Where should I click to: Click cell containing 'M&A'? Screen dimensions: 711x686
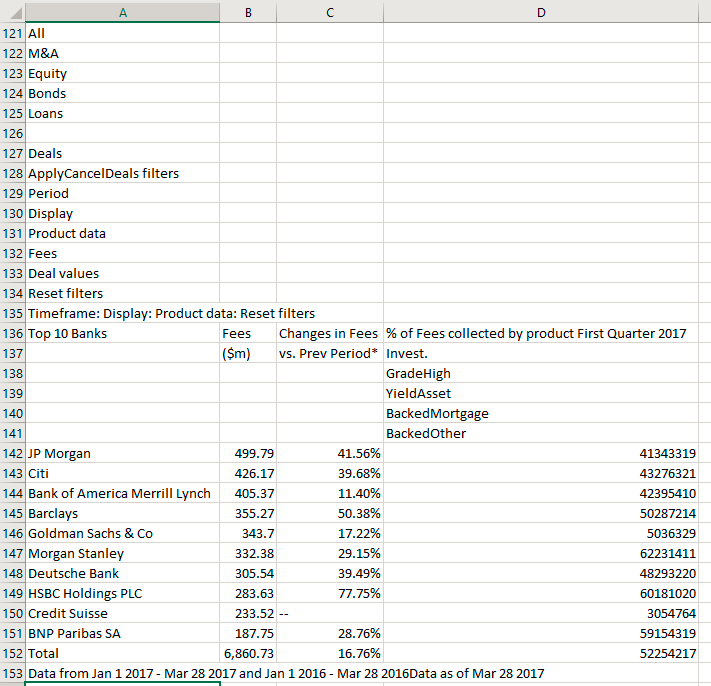click(x=122, y=53)
